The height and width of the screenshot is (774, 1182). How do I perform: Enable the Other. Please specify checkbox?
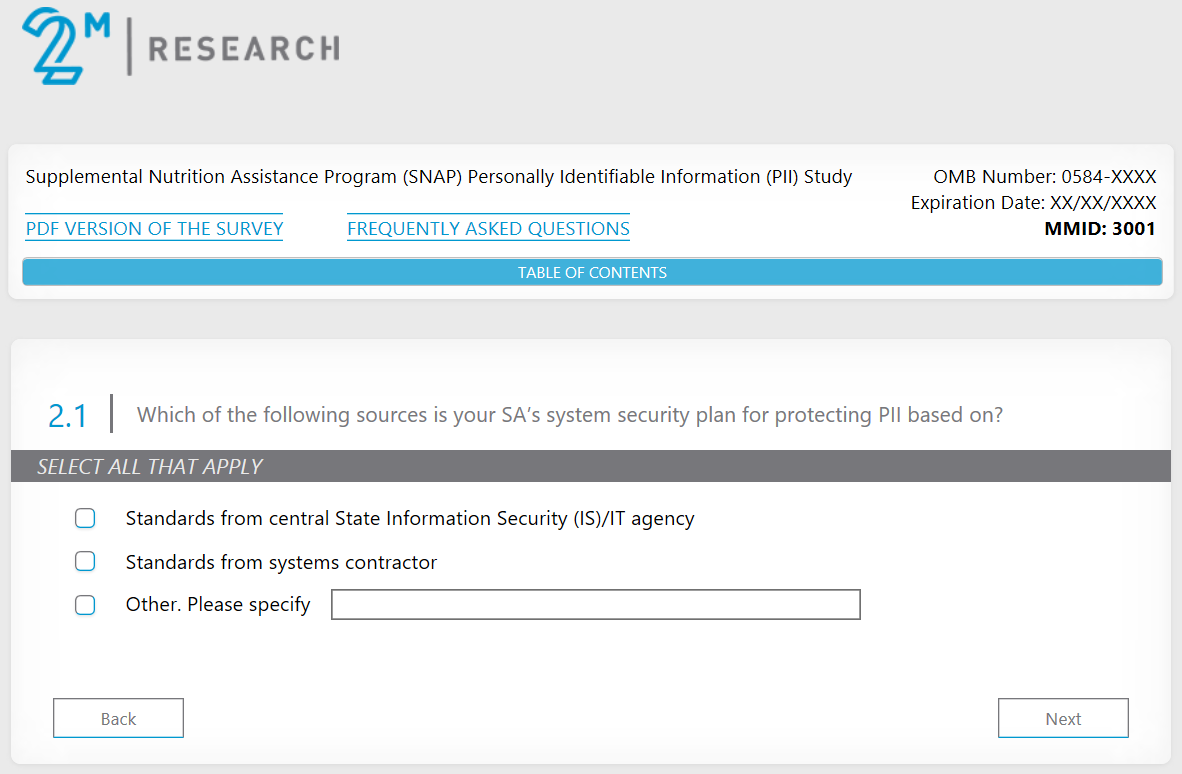click(85, 605)
